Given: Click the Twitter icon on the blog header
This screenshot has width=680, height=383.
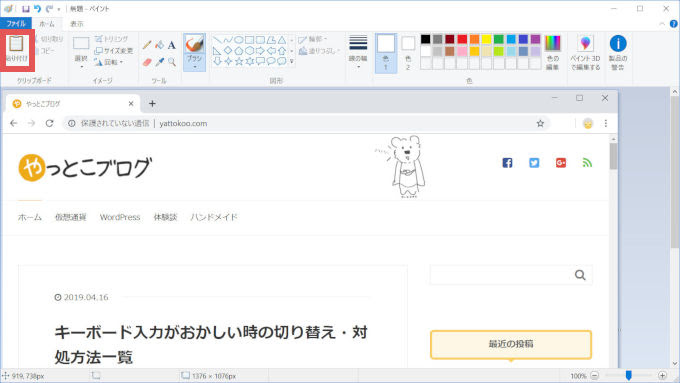Looking at the screenshot, I should click(x=534, y=163).
